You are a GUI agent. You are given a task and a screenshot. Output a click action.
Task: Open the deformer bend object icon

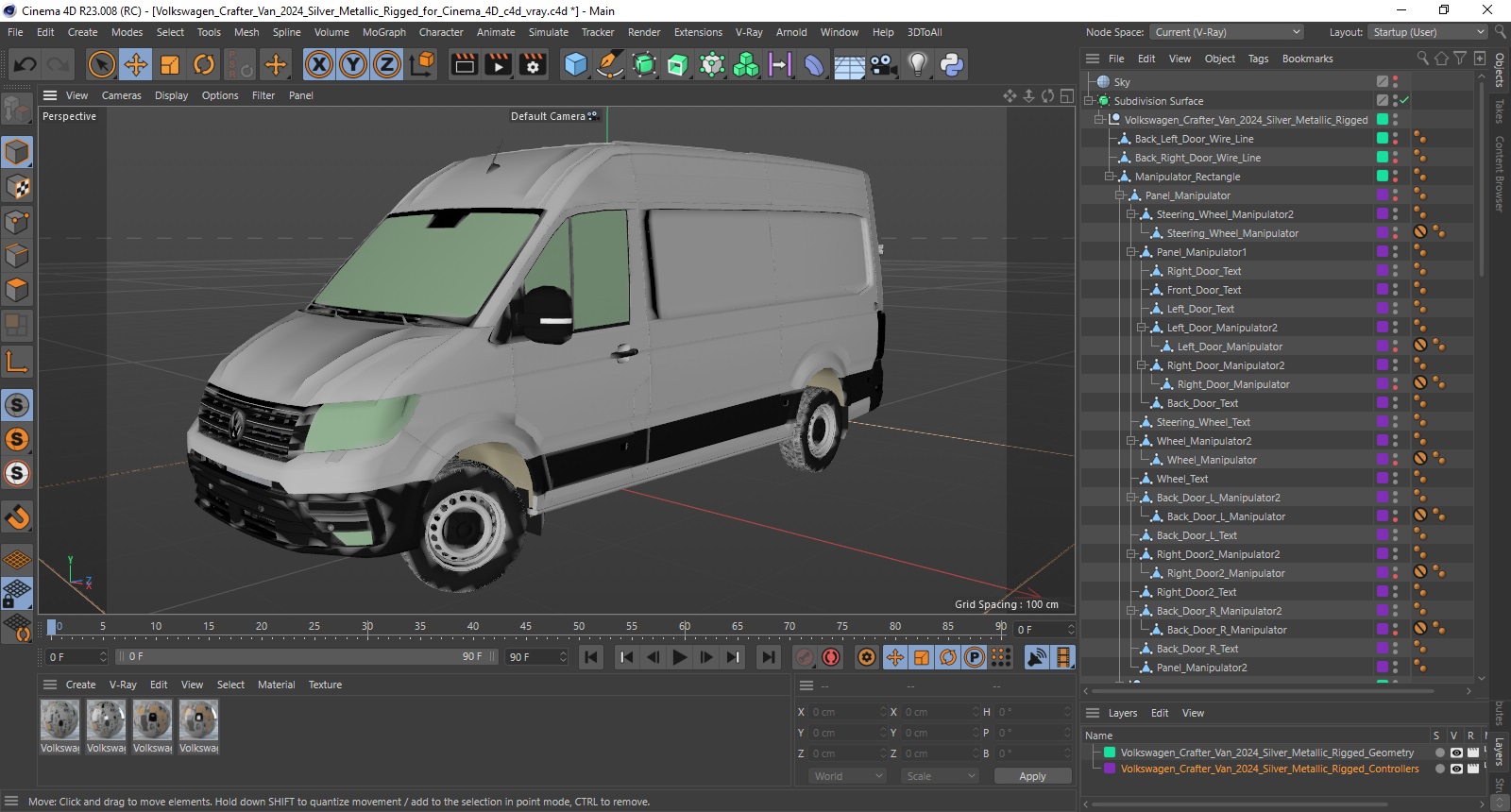(x=814, y=64)
